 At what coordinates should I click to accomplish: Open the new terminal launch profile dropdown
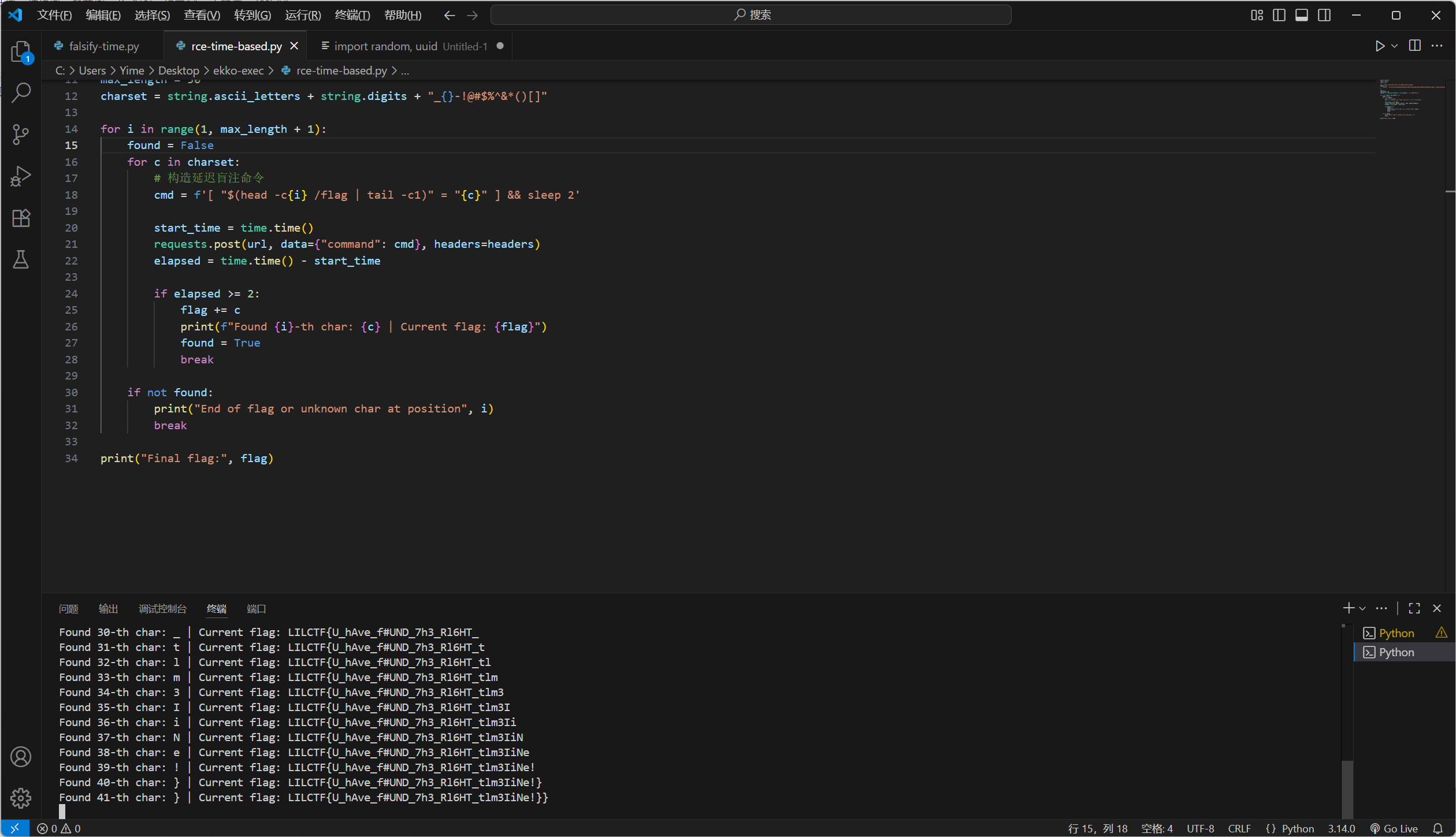pyautogui.click(x=1362, y=608)
